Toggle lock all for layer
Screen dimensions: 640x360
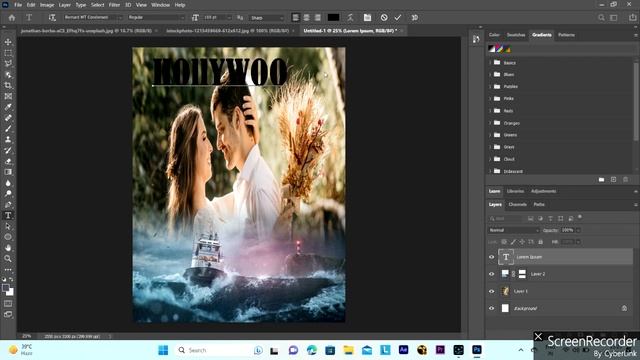tap(540, 242)
